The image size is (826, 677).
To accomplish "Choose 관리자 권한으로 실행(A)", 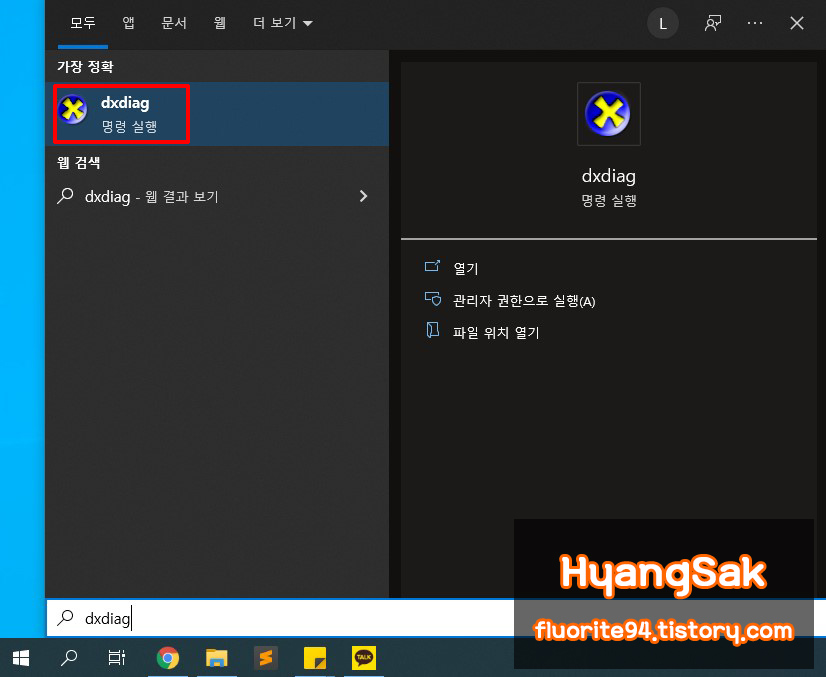I will (524, 301).
